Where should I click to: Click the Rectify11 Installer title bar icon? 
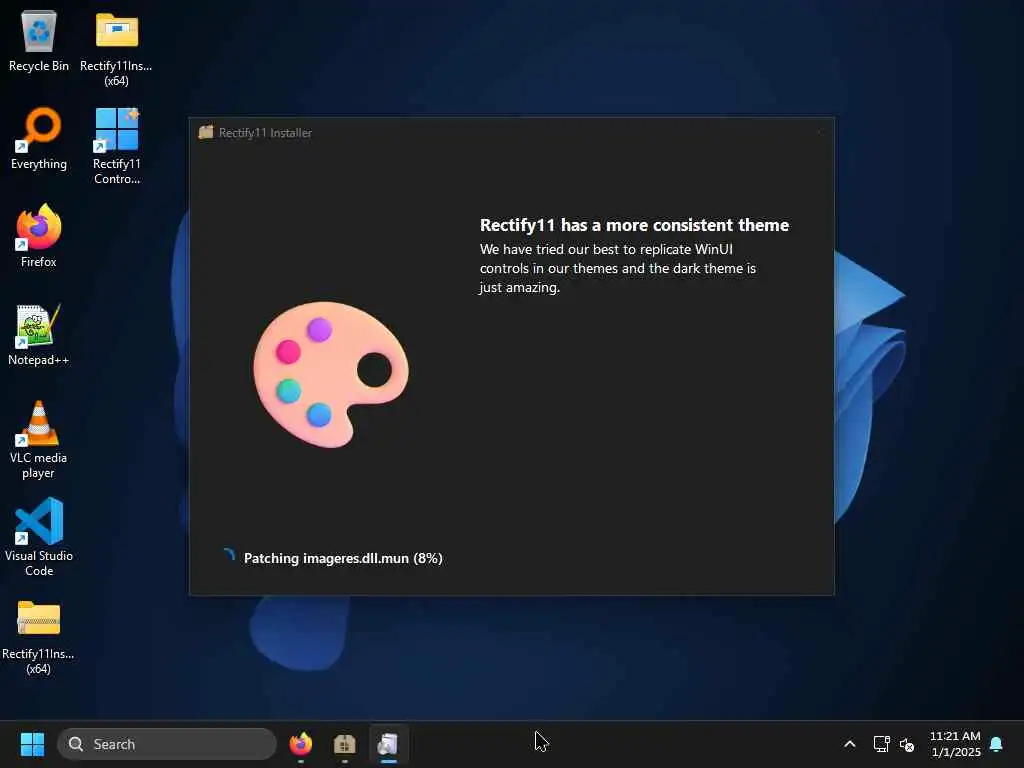[206, 133]
